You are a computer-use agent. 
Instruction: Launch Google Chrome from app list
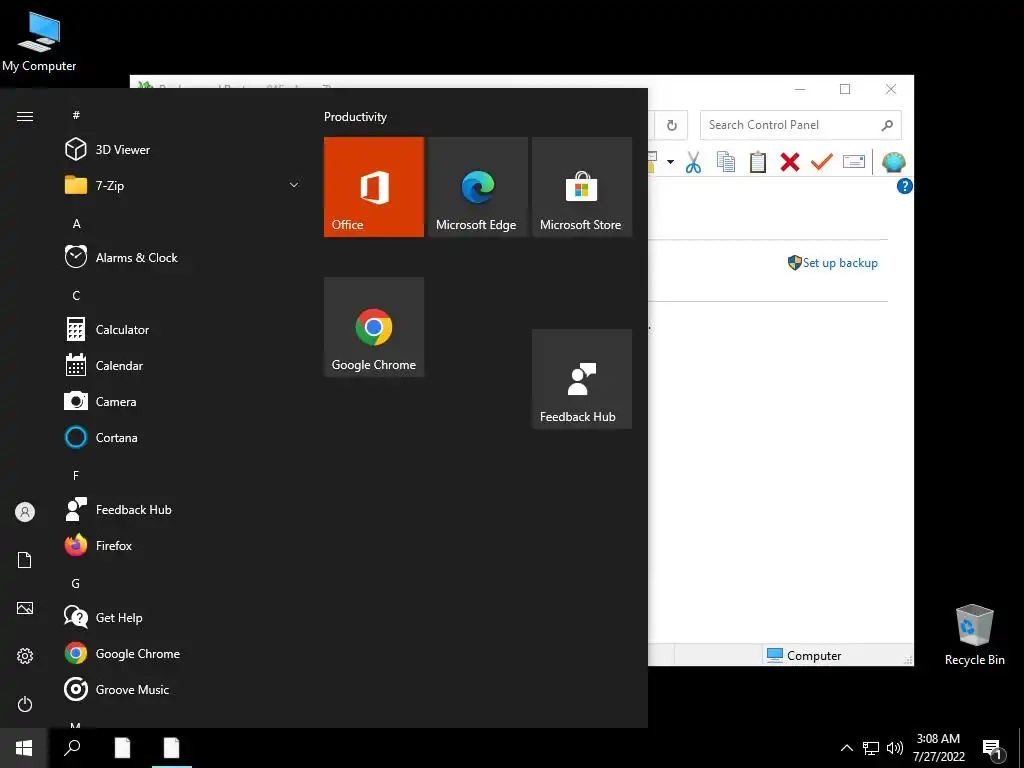[183, 653]
